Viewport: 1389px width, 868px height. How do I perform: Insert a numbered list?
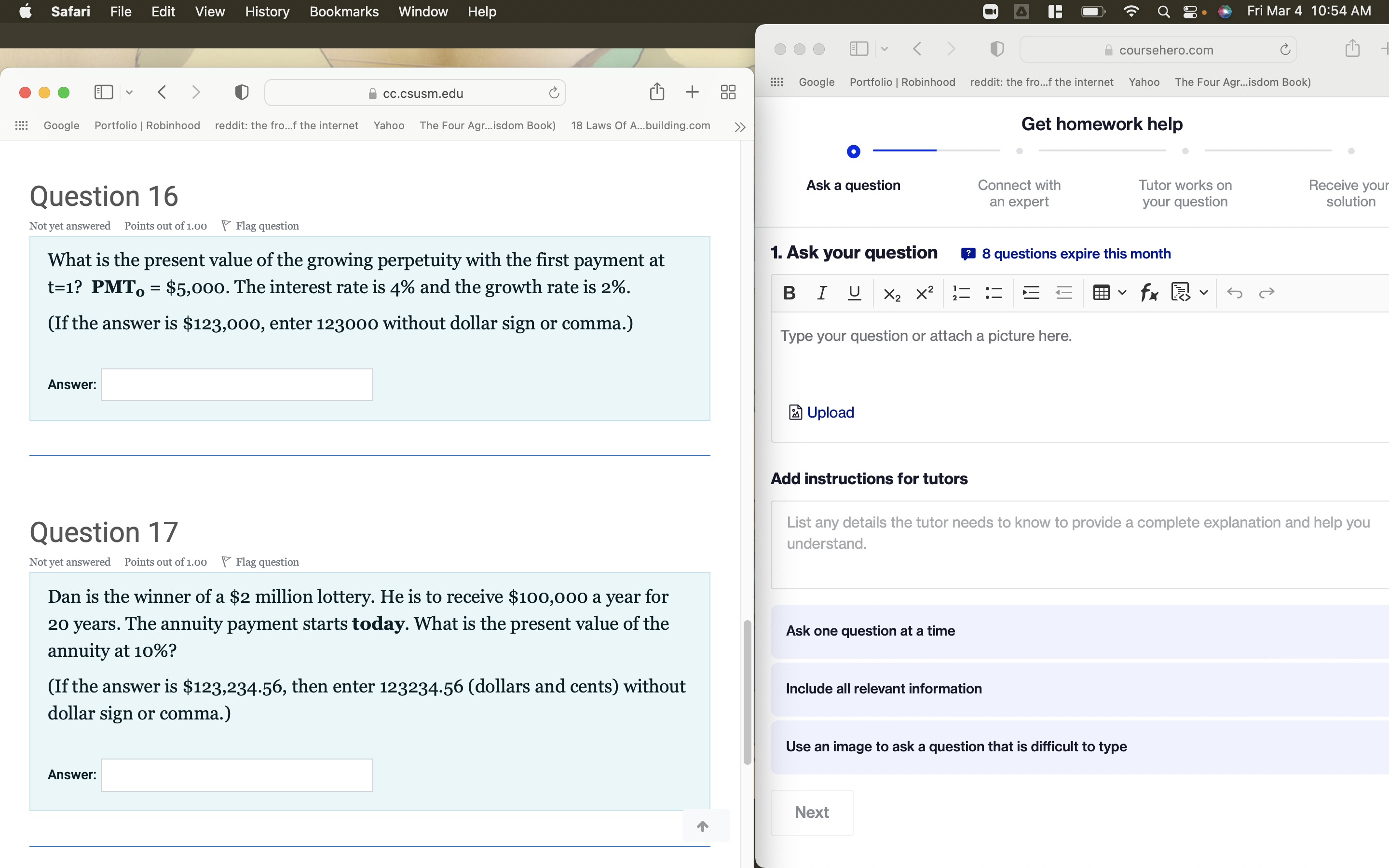point(961,293)
